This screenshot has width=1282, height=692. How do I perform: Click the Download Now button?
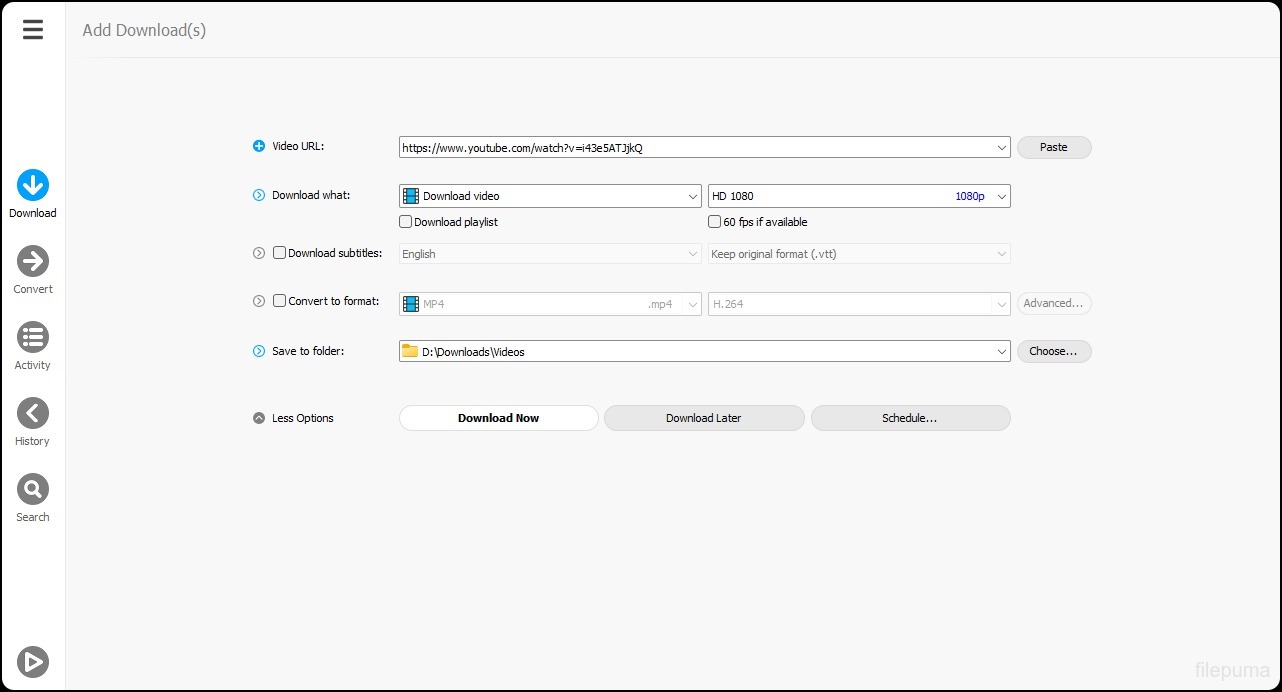pyautogui.click(x=498, y=418)
